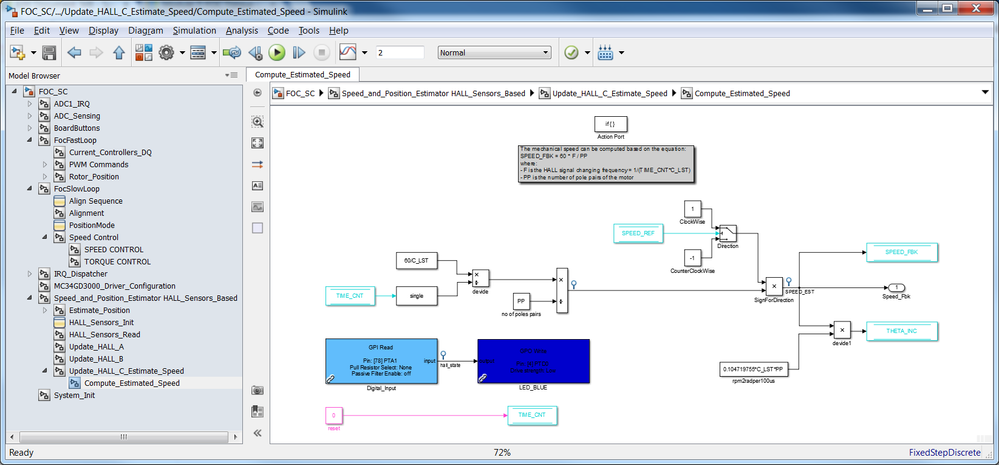Select the Compute_Estimated_Speed tab

point(303,75)
